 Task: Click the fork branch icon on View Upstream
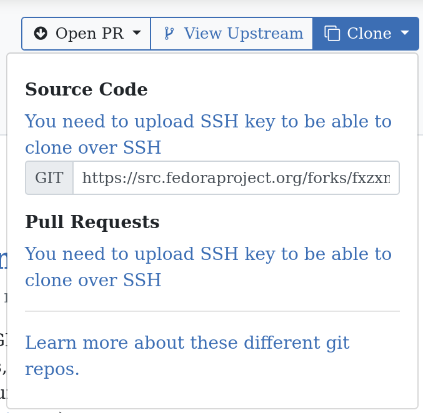point(169,34)
